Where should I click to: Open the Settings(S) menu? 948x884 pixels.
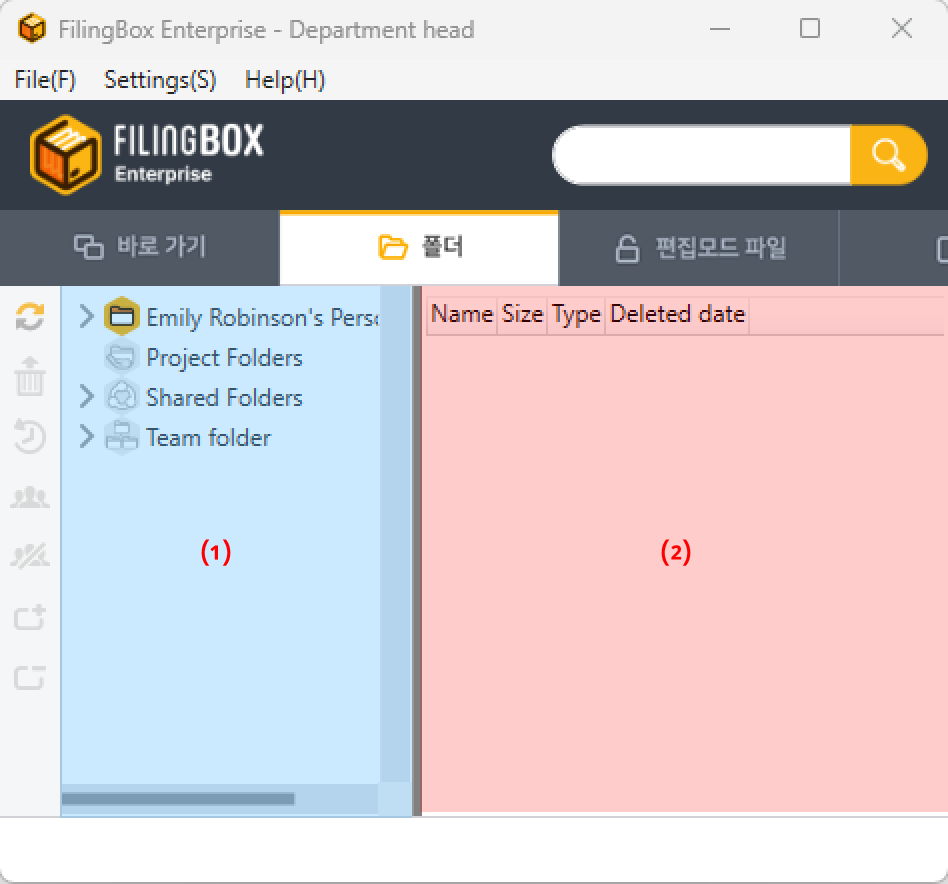point(160,80)
